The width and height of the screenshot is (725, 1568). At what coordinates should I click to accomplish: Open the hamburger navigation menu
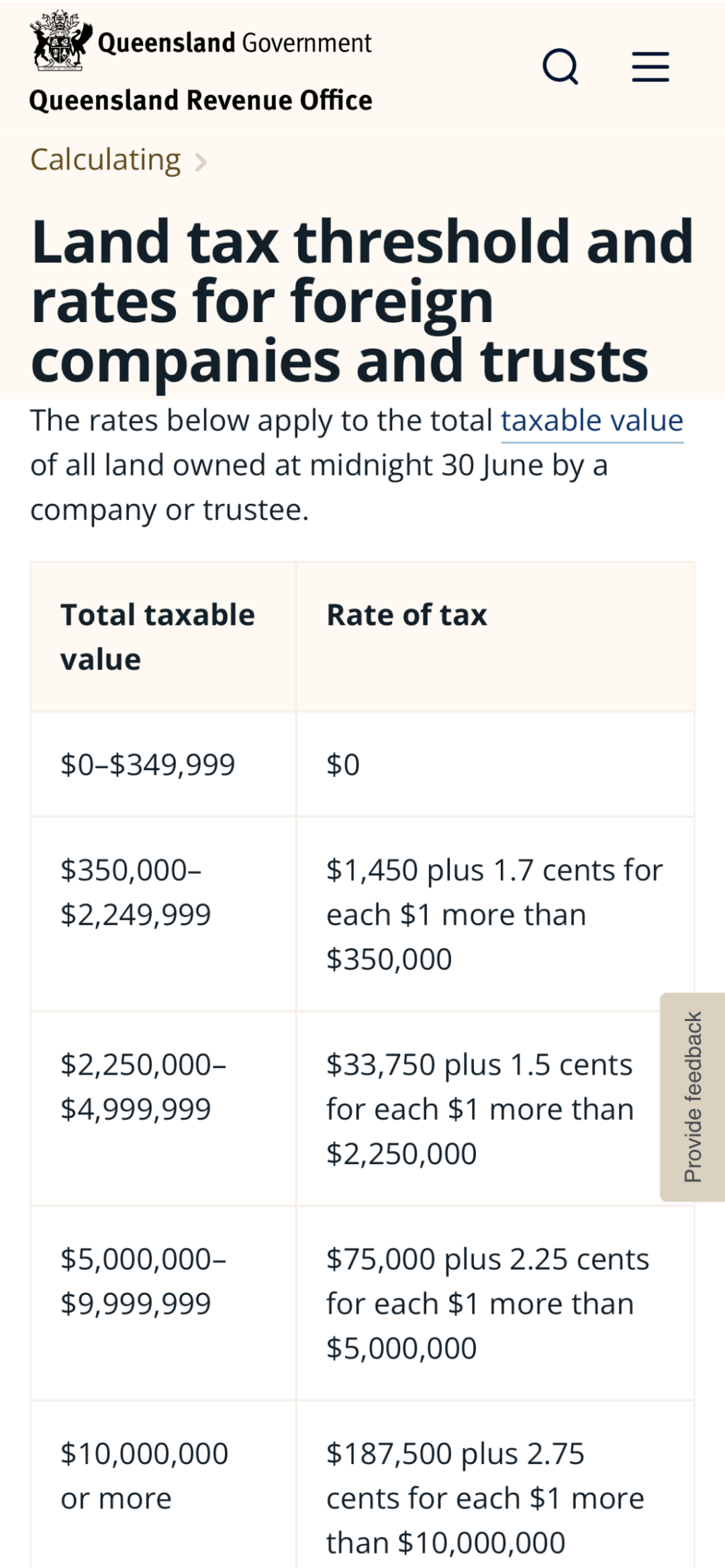click(x=650, y=66)
